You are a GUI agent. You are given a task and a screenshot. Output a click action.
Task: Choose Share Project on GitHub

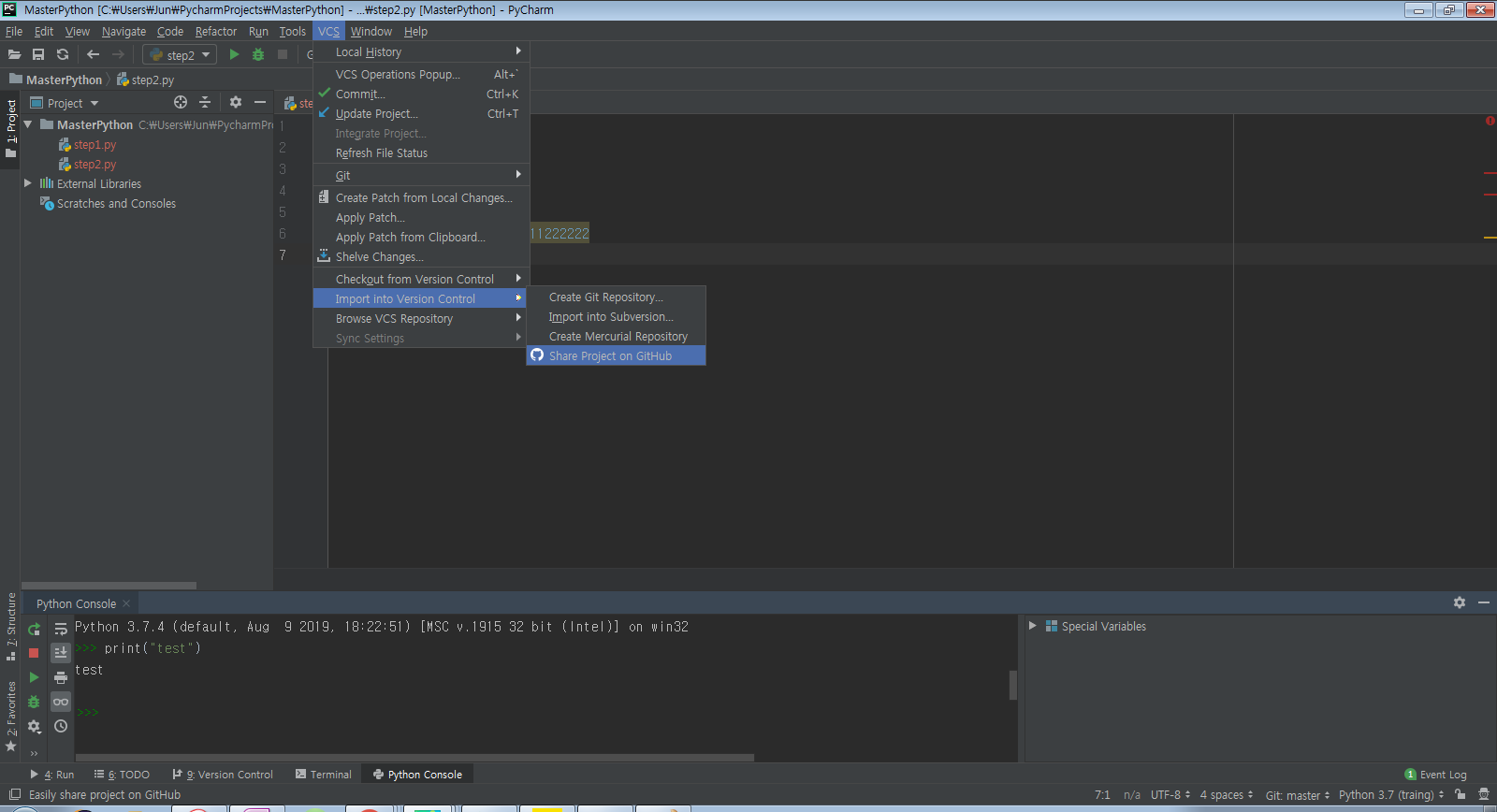click(616, 355)
